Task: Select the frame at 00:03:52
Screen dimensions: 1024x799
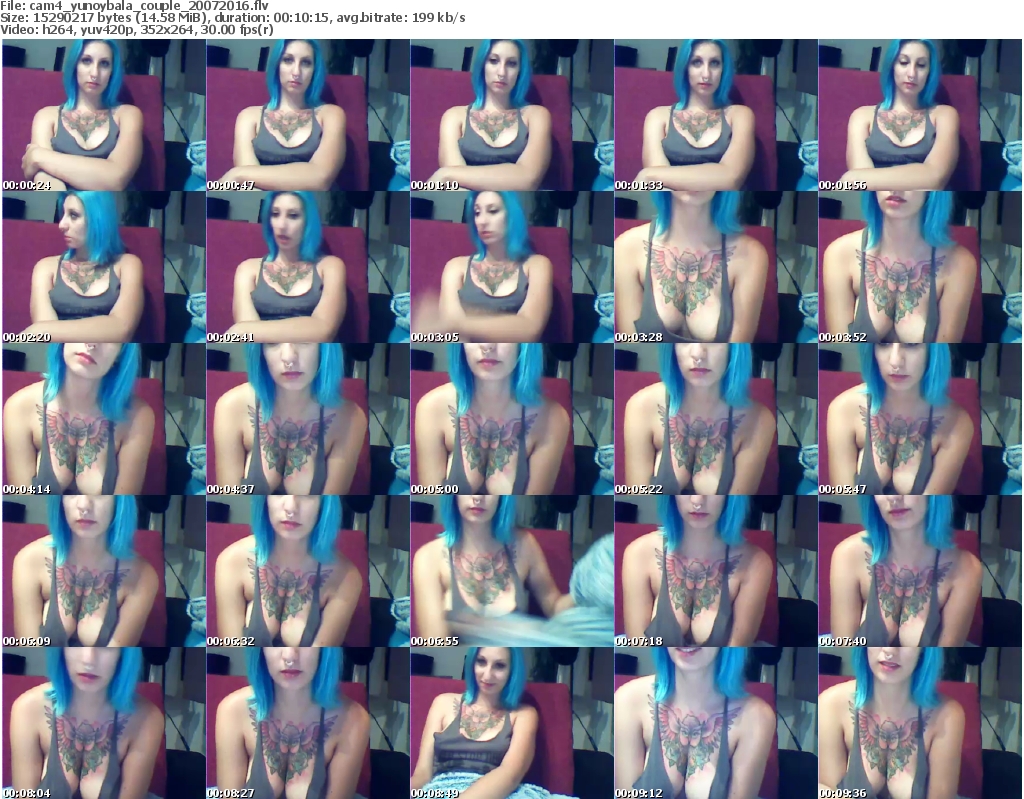Action: click(x=920, y=267)
